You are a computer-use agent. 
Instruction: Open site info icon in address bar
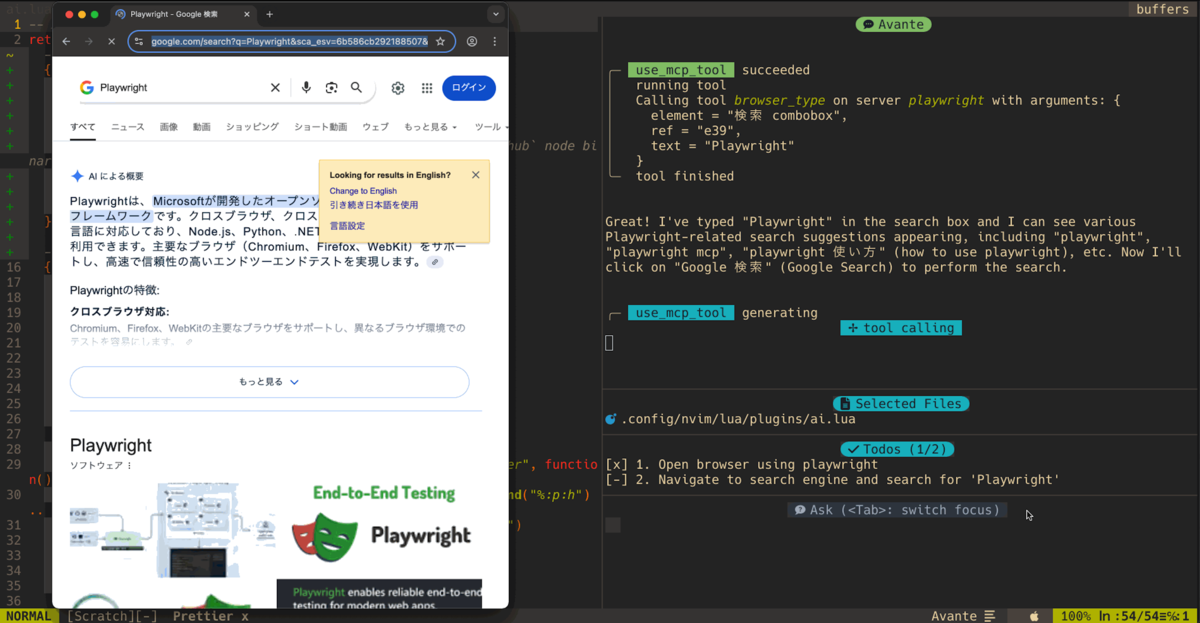[x=140, y=42]
